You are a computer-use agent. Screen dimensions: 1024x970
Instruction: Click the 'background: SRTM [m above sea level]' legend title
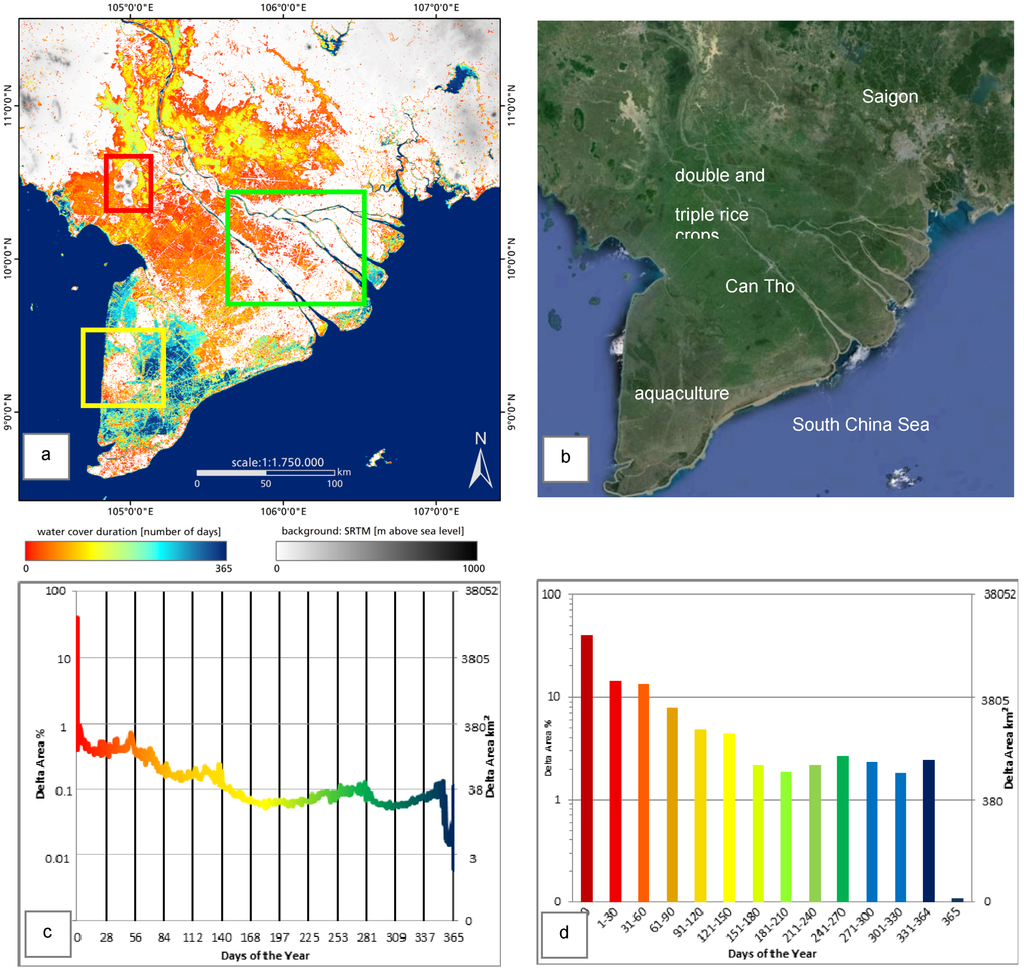(373, 531)
